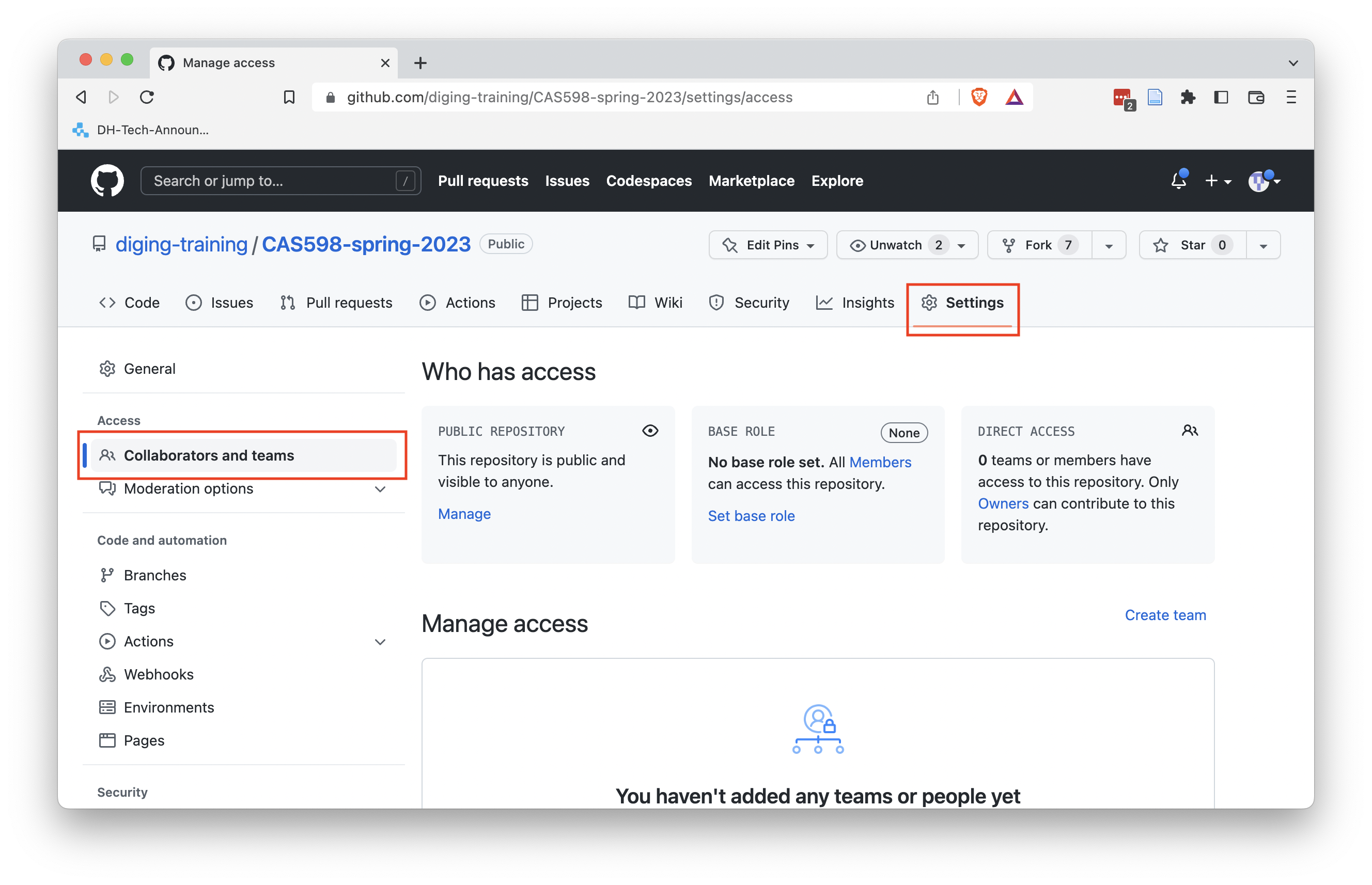Focus the Search or jump to field
This screenshot has height=885, width=1372.
(x=280, y=180)
